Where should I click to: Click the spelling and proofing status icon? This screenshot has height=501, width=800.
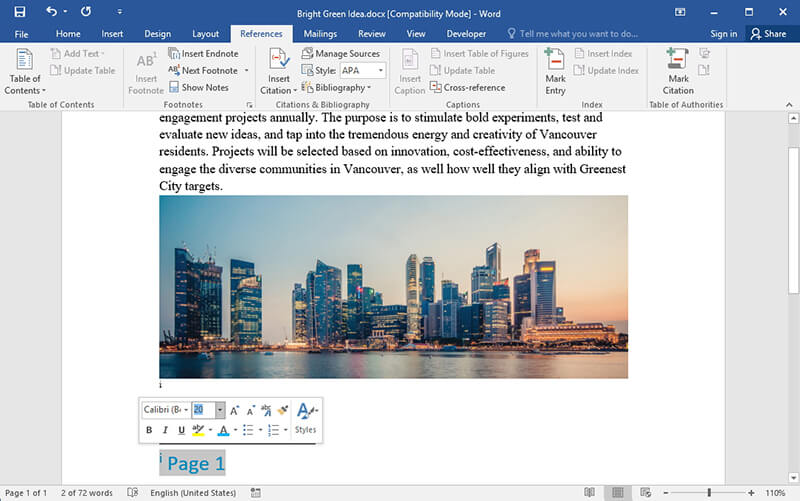(x=133, y=492)
